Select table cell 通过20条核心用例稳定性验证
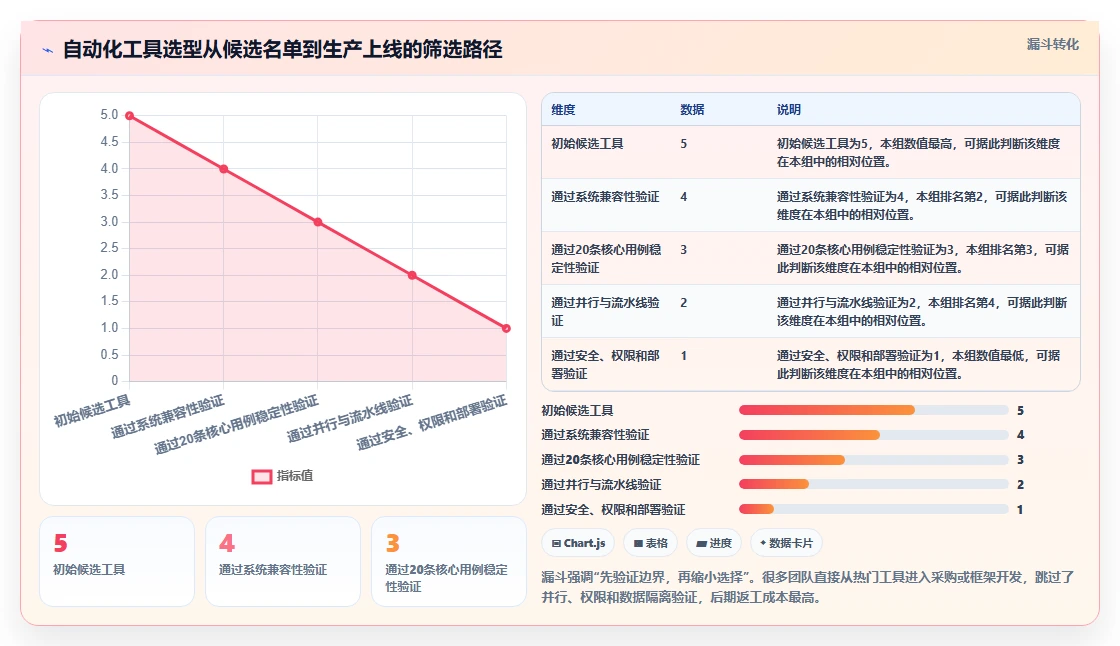1120x646 pixels. [x=606, y=259]
